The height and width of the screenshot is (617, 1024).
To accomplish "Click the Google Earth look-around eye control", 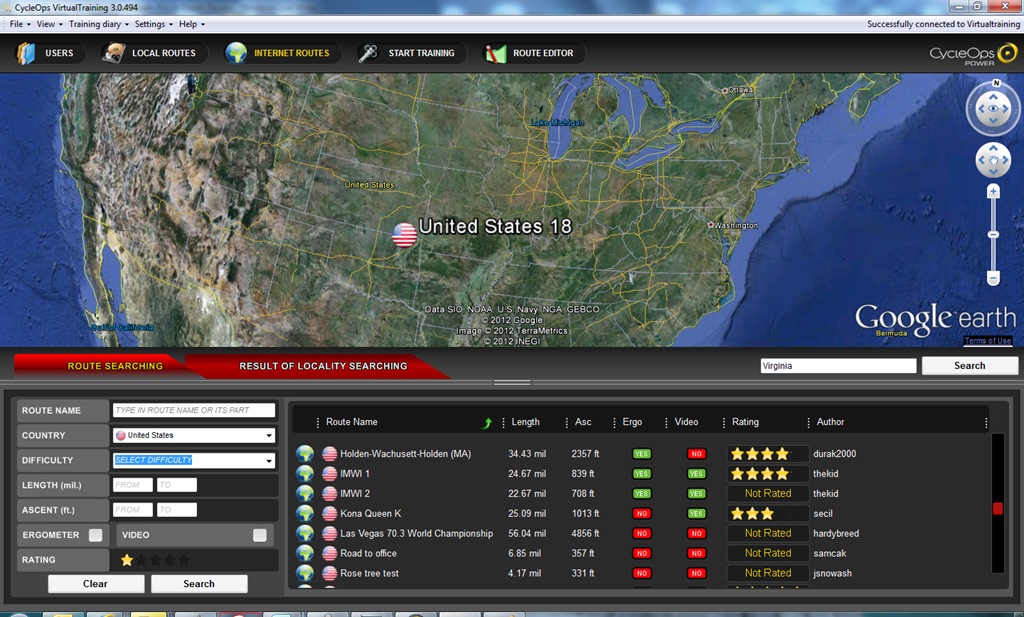I will [993, 108].
